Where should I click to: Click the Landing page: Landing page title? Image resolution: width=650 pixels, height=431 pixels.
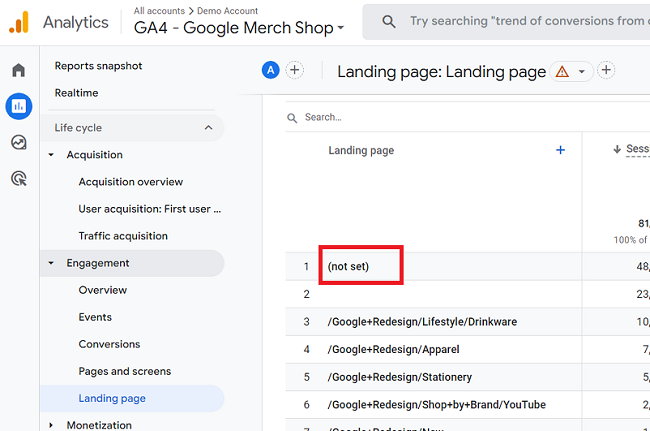click(x=441, y=72)
